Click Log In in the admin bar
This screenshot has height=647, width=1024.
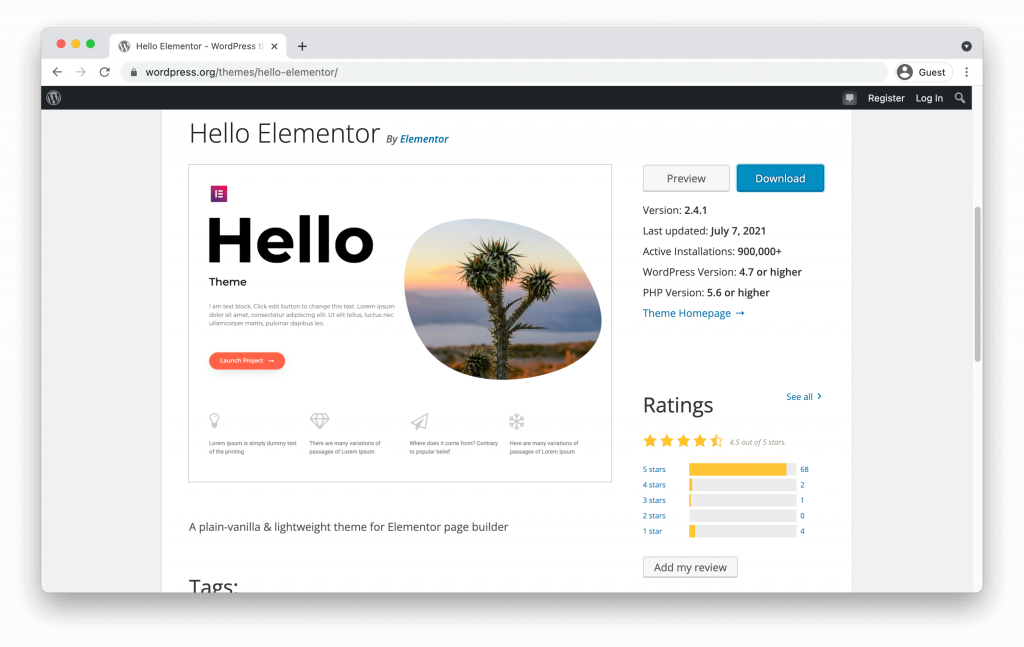click(x=929, y=98)
